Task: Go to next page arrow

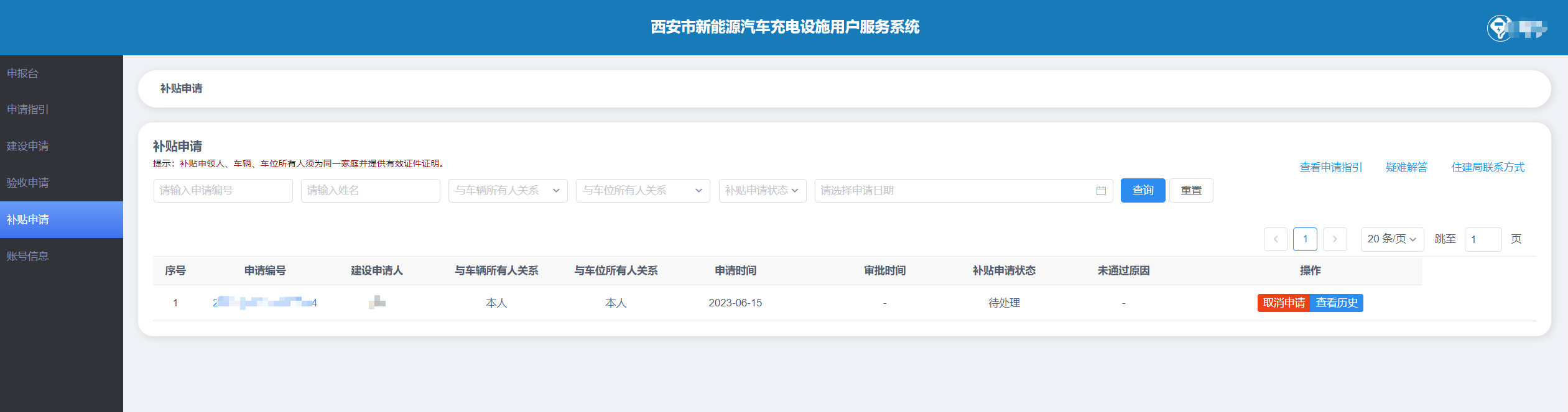Action: [x=1334, y=239]
